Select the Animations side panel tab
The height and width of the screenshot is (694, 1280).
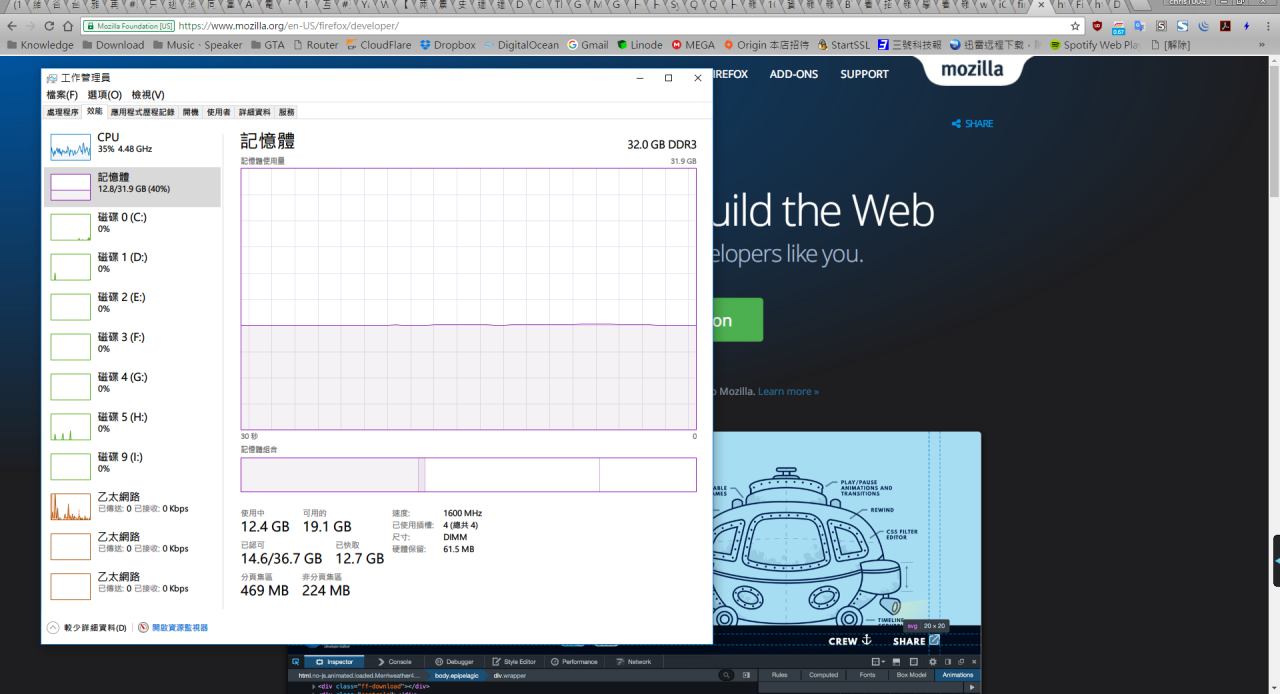coord(957,675)
